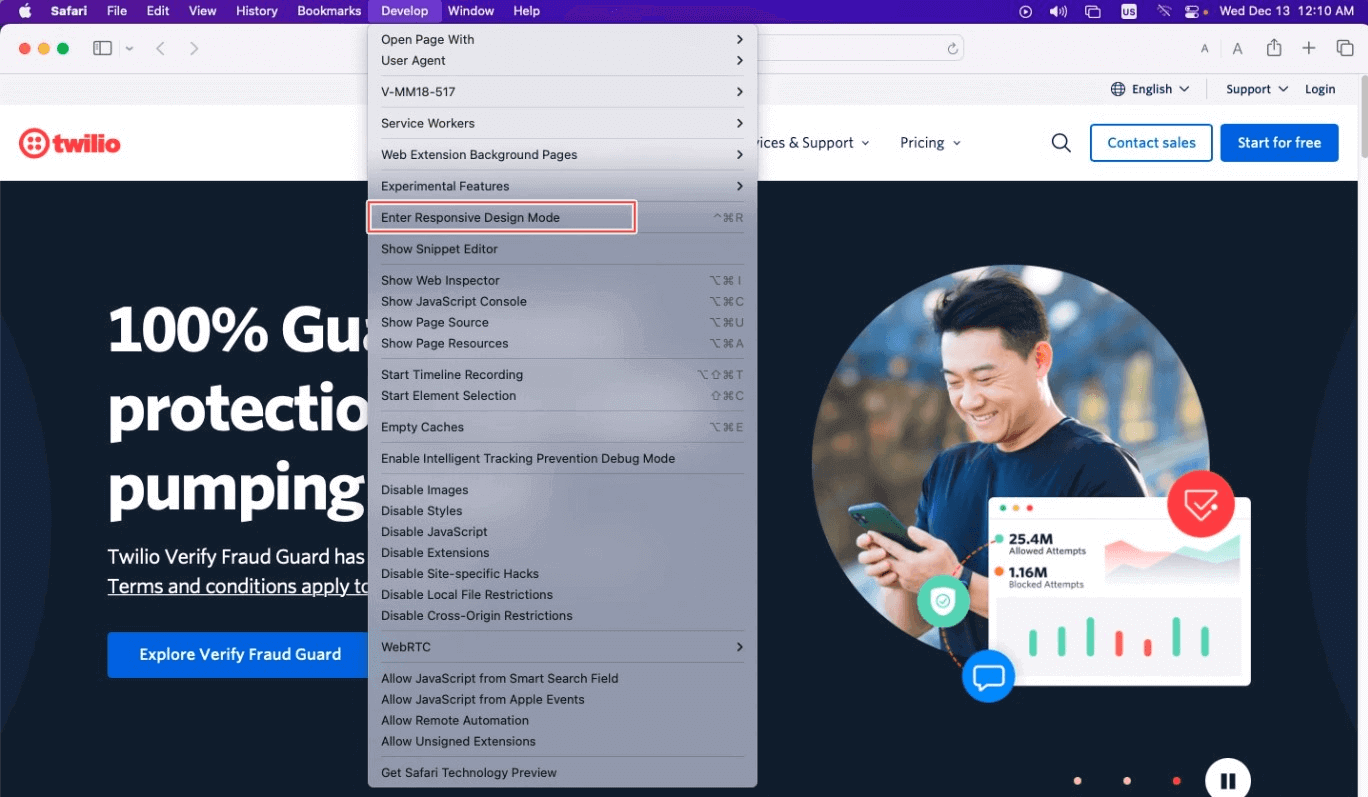Viewport: 1368px width, 797px height.
Task: Toggle Disable Extensions
Action: (x=562, y=552)
